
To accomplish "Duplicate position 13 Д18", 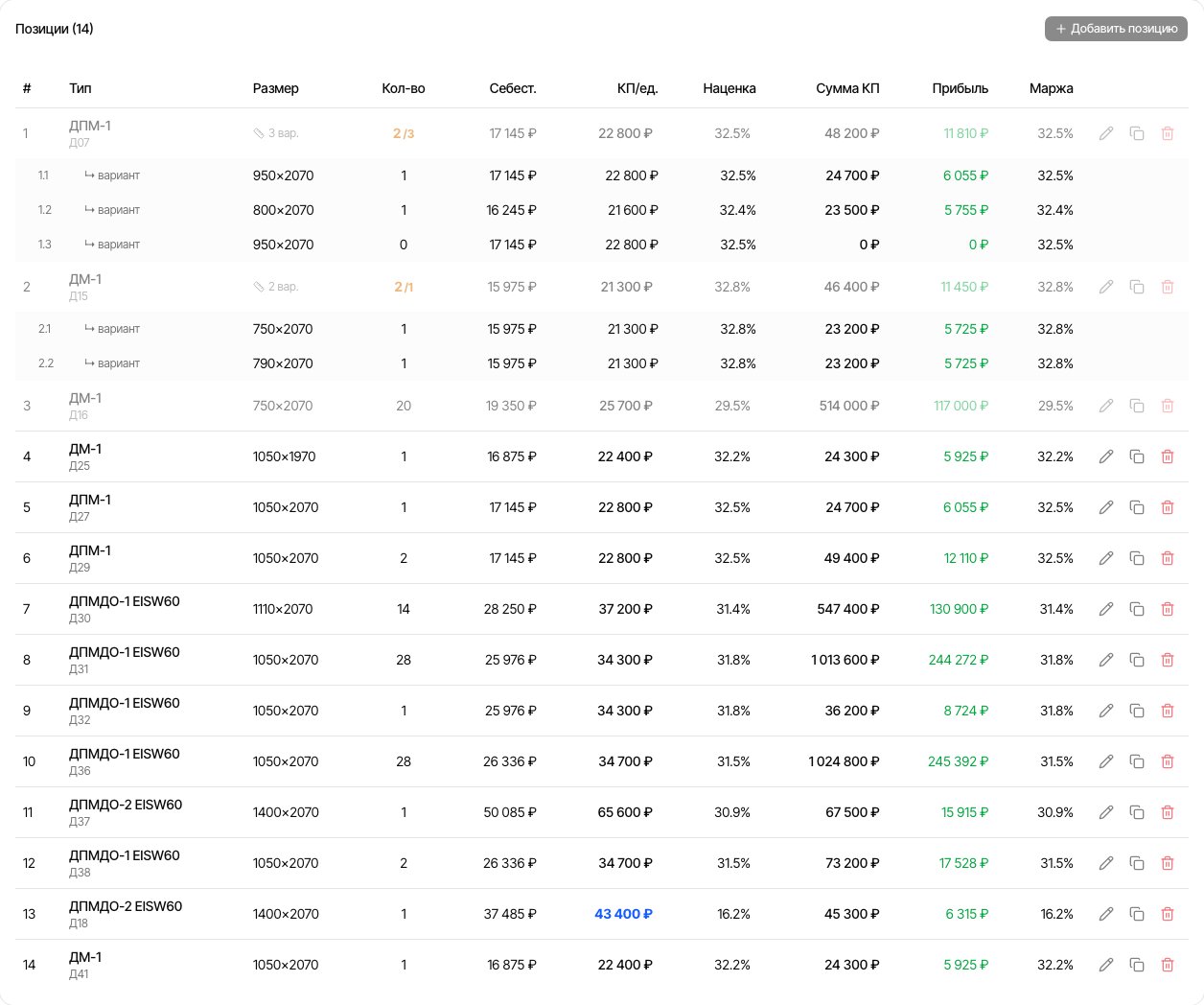I will 1137,914.
